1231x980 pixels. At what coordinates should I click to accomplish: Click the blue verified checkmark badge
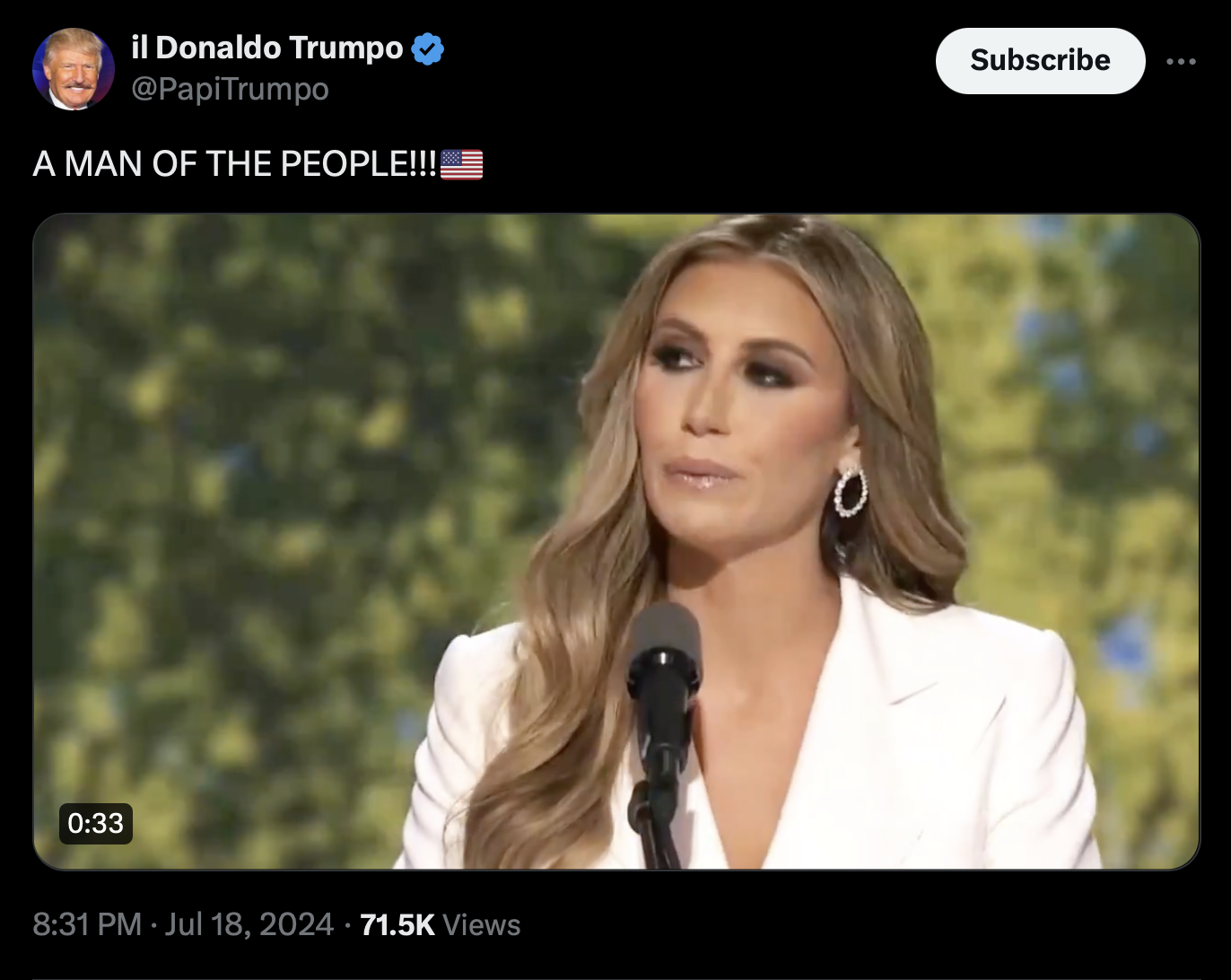click(428, 48)
